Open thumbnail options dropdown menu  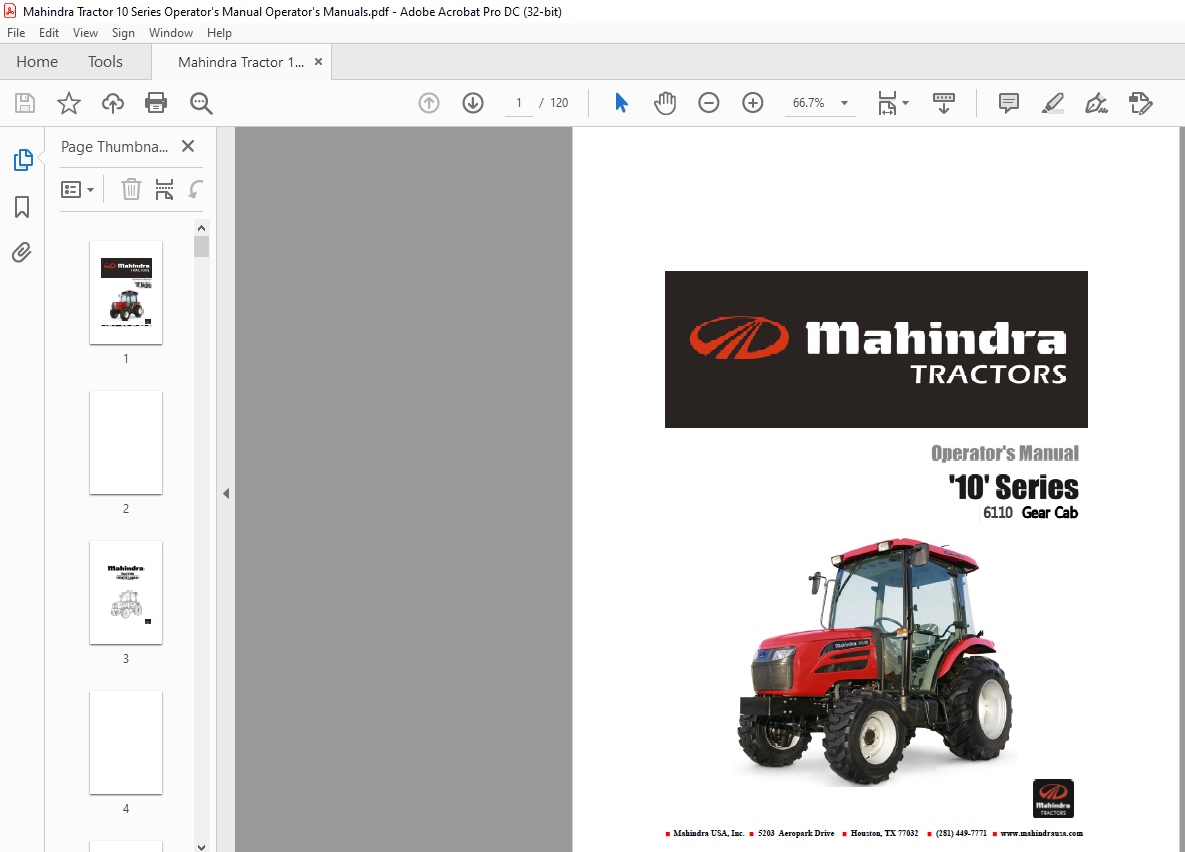77,189
